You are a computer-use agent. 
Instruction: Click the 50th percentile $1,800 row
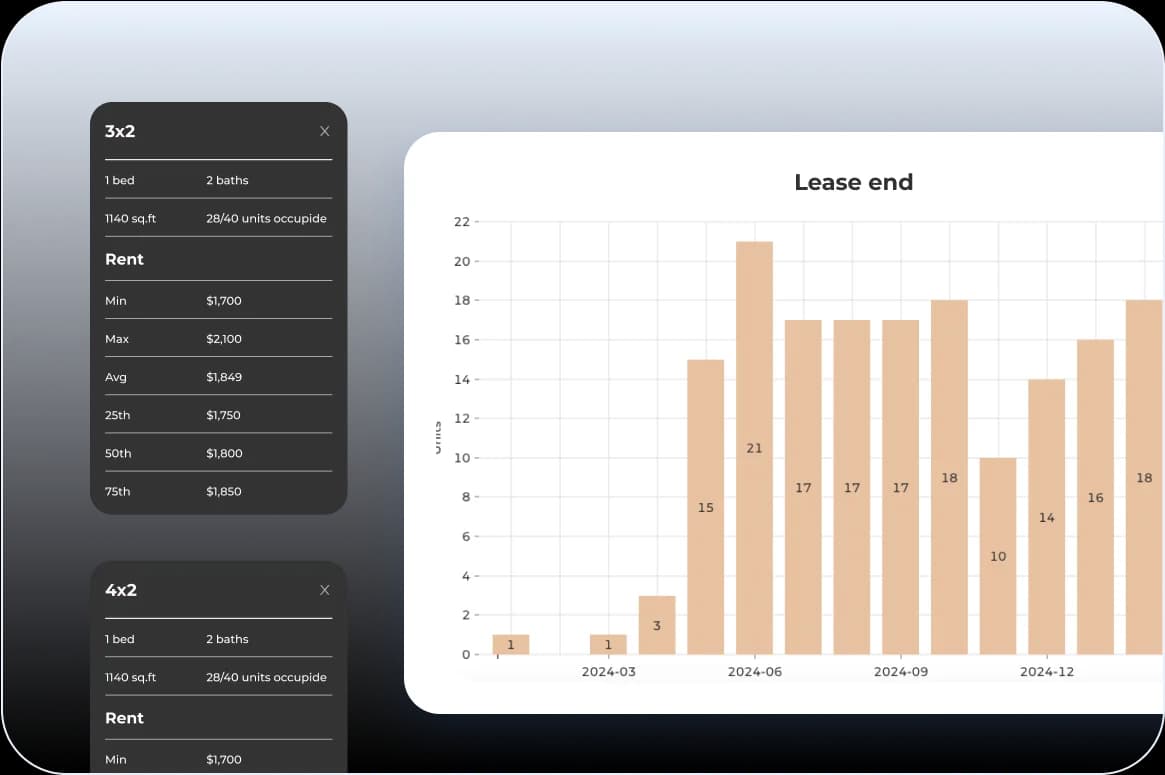click(x=218, y=453)
